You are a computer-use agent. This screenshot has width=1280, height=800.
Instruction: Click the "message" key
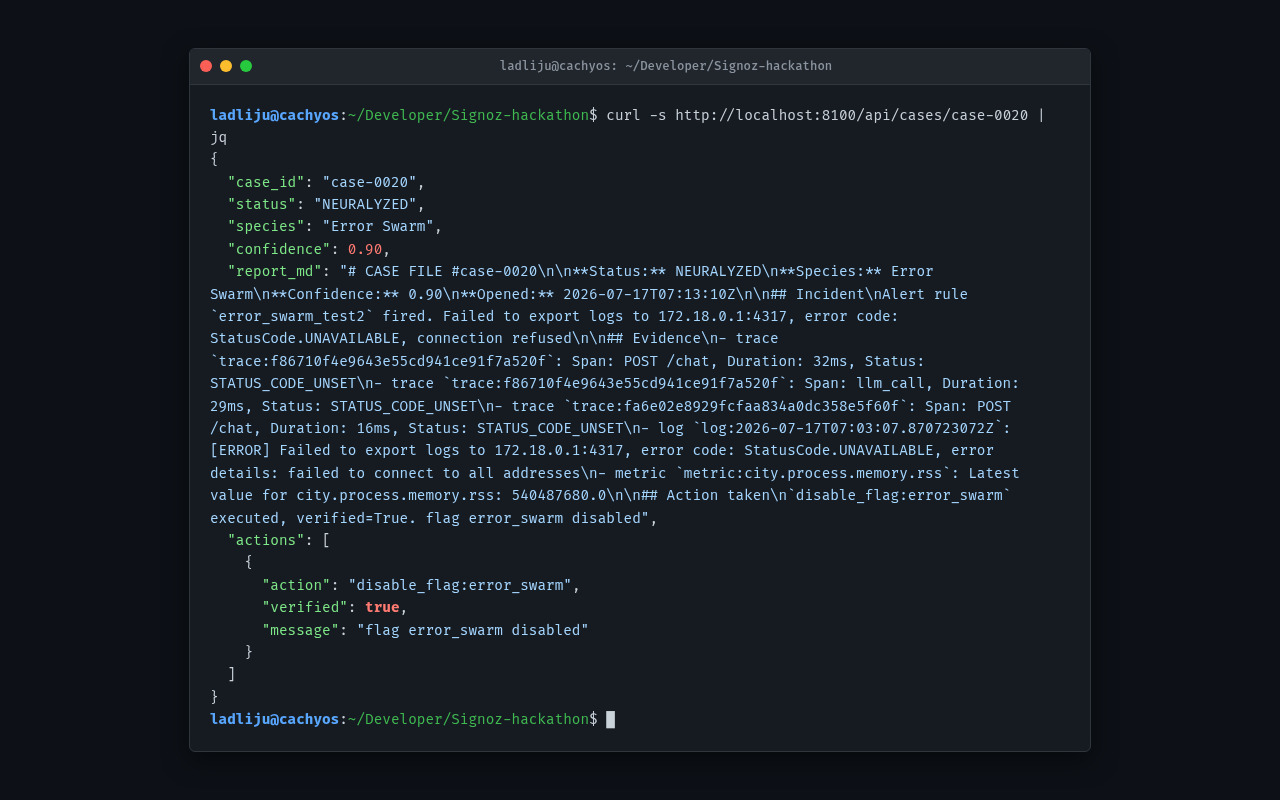pos(300,630)
